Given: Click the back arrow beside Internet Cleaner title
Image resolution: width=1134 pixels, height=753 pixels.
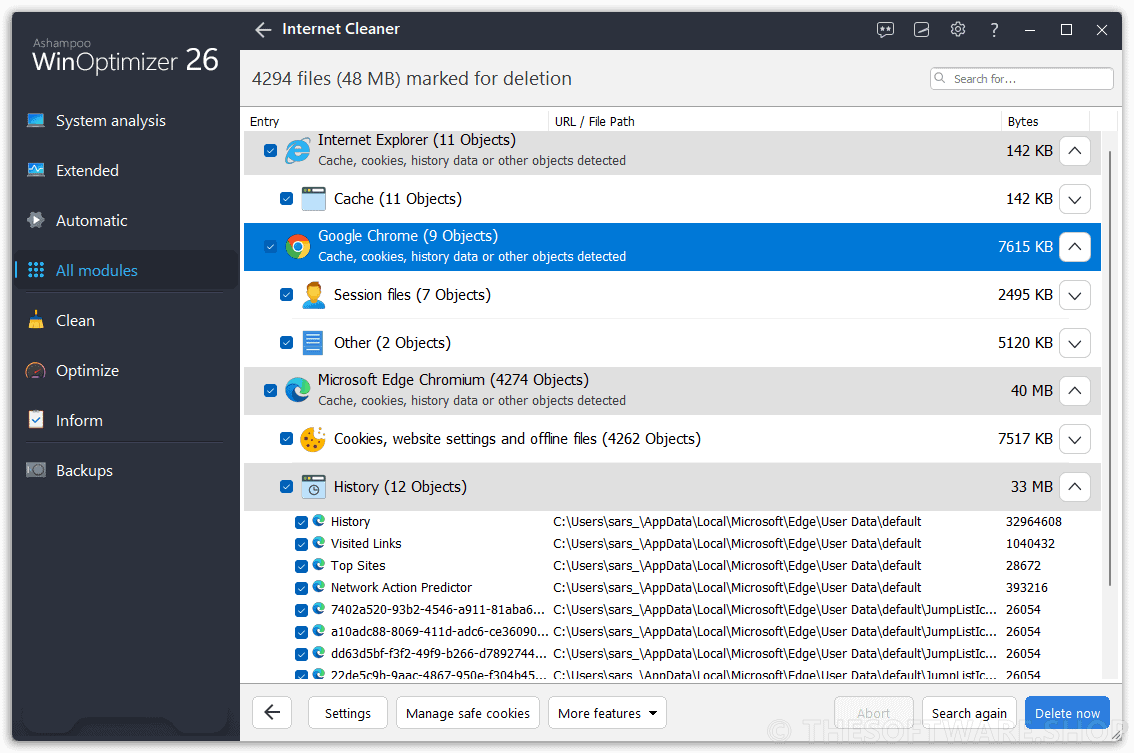Looking at the screenshot, I should [263, 30].
